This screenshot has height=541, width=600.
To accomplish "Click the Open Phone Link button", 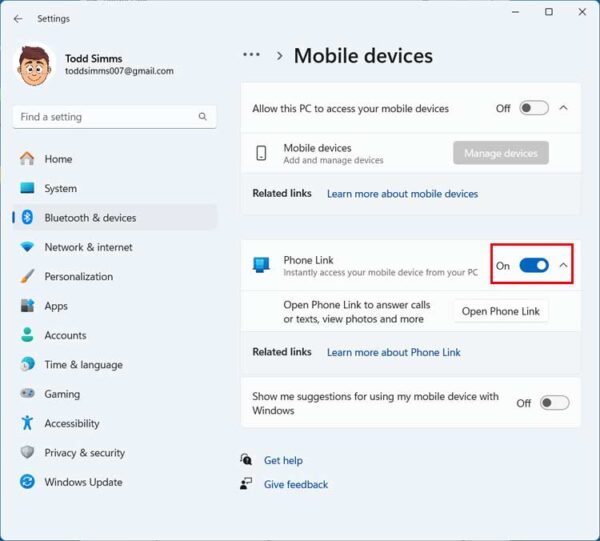I will 501,311.
